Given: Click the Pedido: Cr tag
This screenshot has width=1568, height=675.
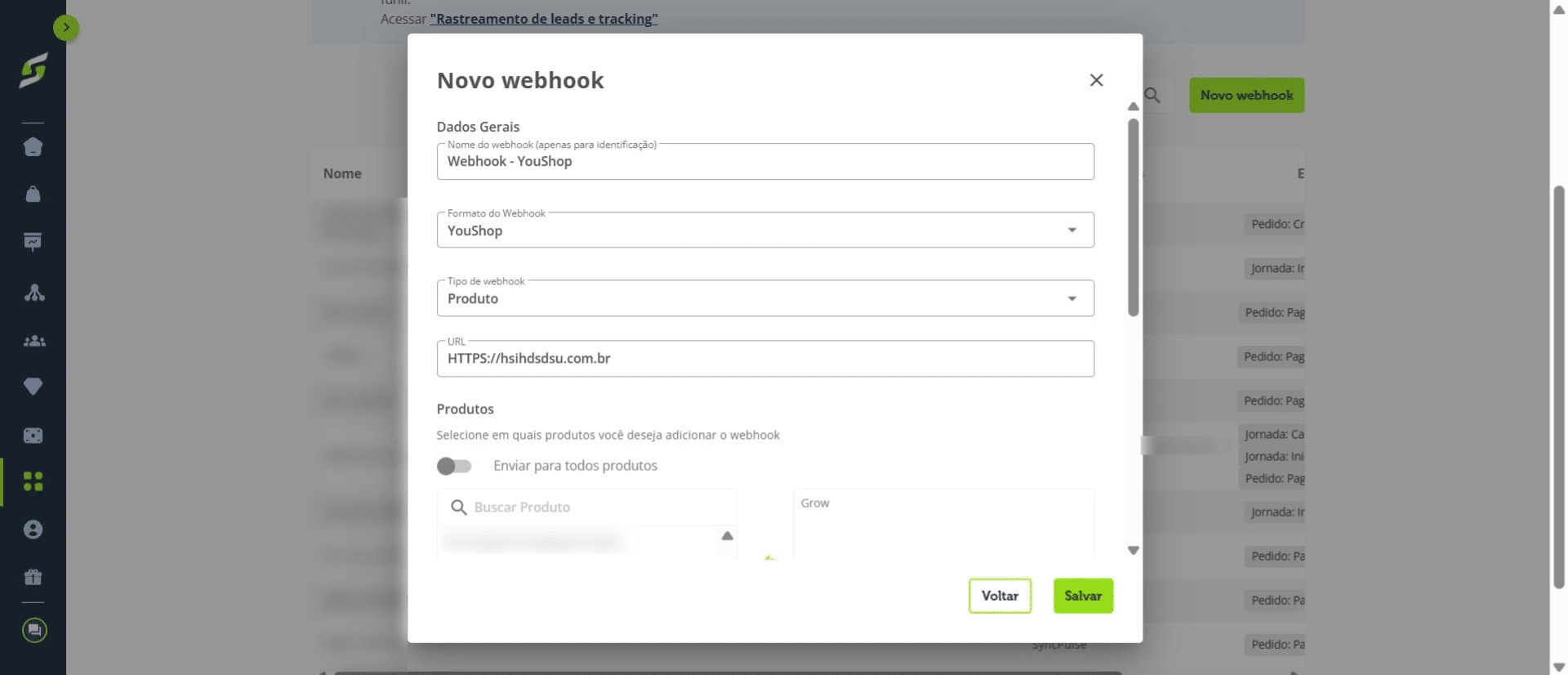Looking at the screenshot, I should click(1276, 224).
